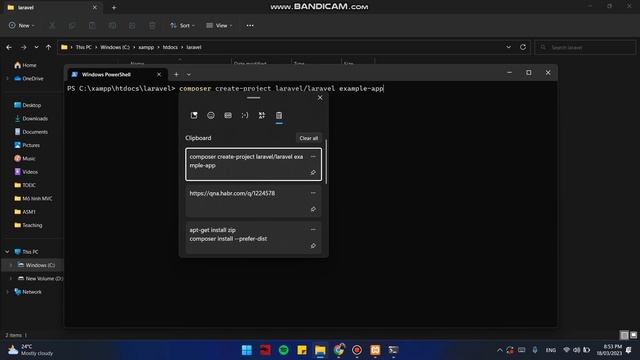This screenshot has width=640, height=360.
Task: Select the laravel File Explorer tab
Action: click(51, 7)
